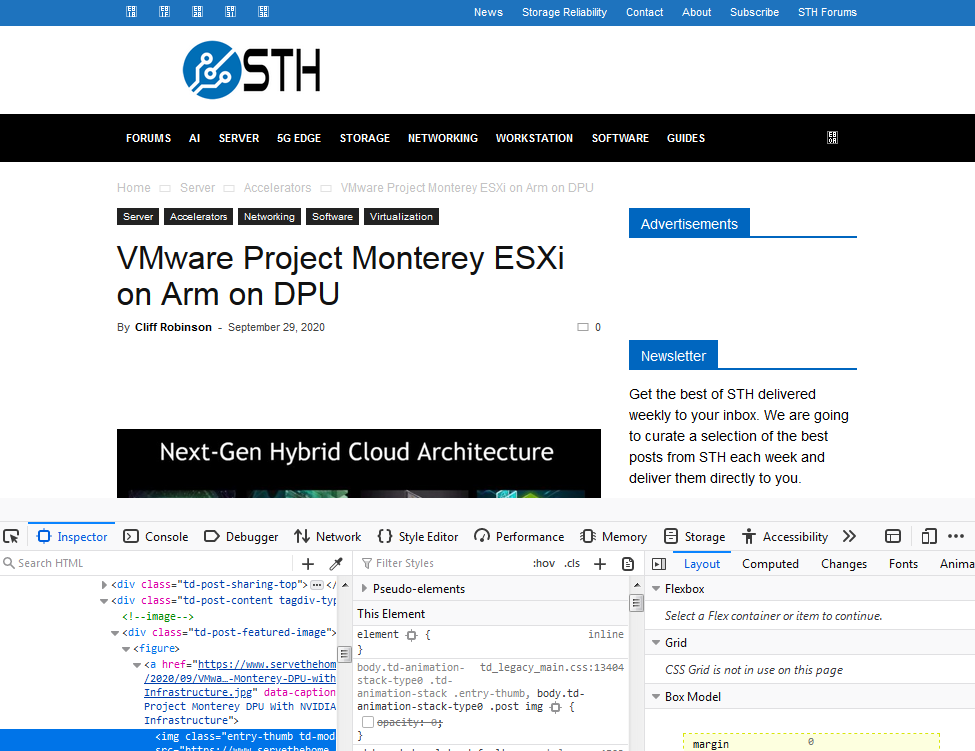Open the comments count icon beside 0

pyautogui.click(x=583, y=327)
